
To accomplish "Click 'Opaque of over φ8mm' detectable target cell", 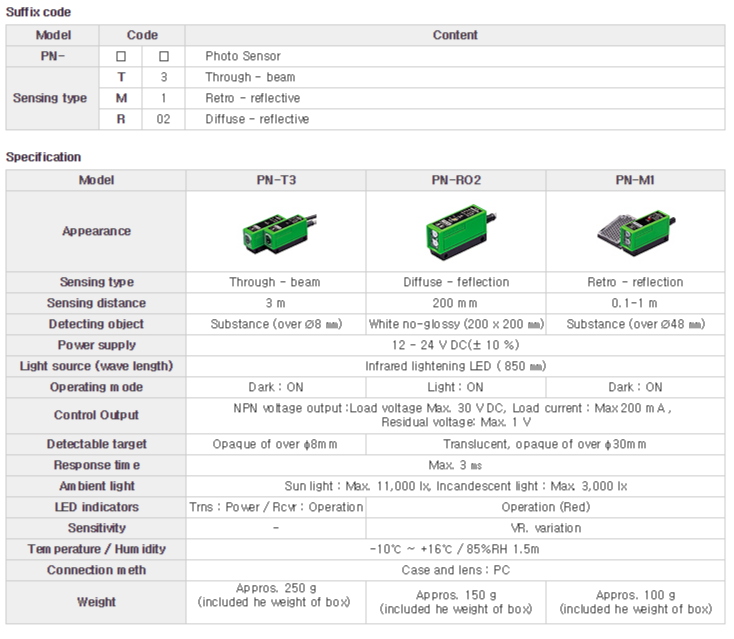I will (x=275, y=444).
